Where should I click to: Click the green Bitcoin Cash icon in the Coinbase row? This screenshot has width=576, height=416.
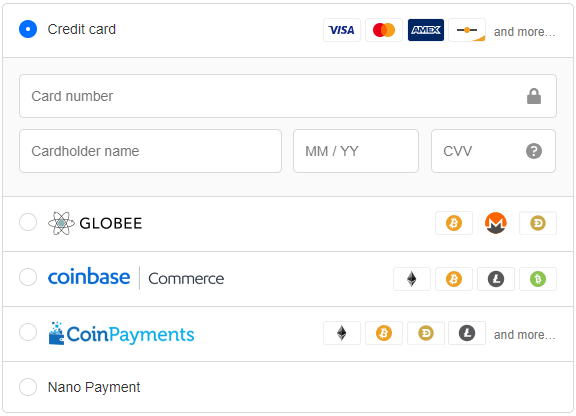(538, 279)
